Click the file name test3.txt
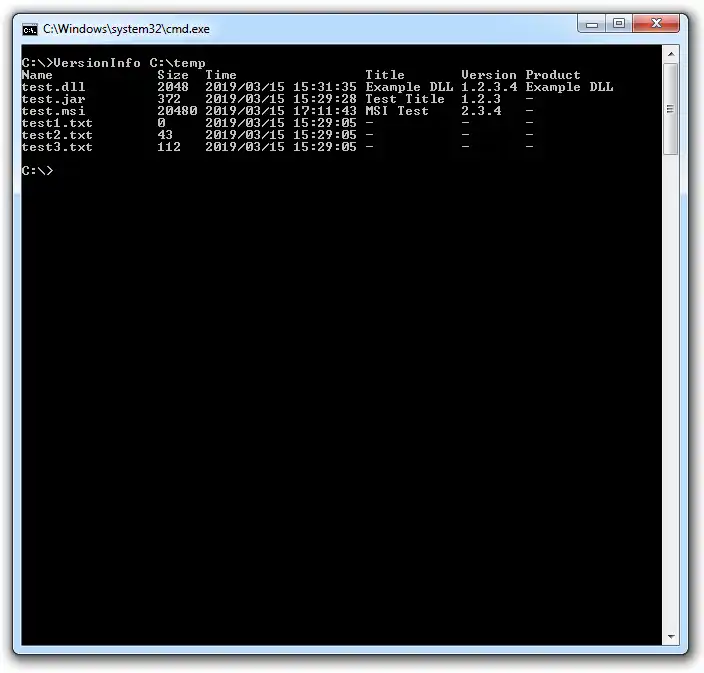The width and height of the screenshot is (704, 673). pos(57,147)
